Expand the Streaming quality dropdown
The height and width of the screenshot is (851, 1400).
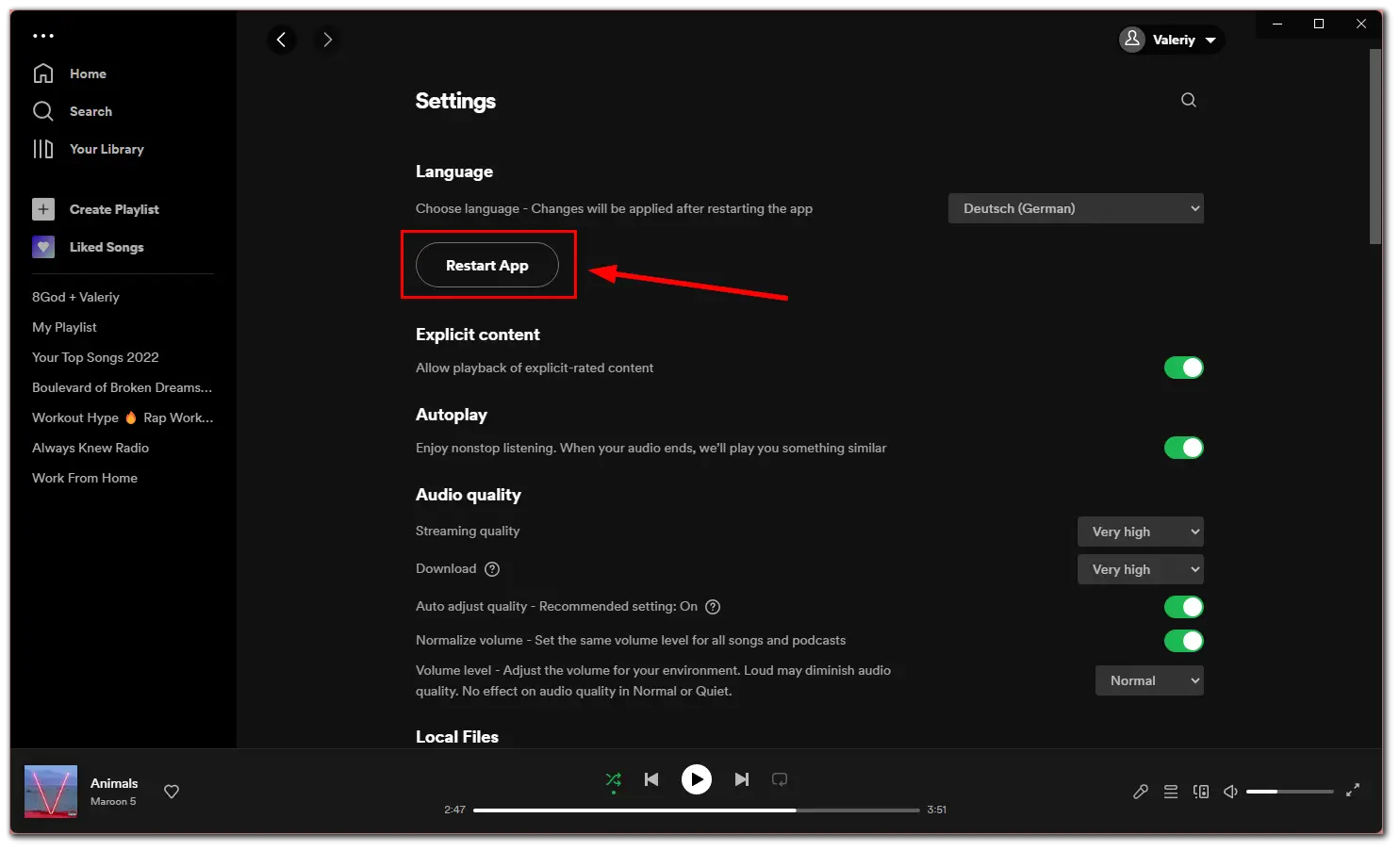click(x=1140, y=532)
